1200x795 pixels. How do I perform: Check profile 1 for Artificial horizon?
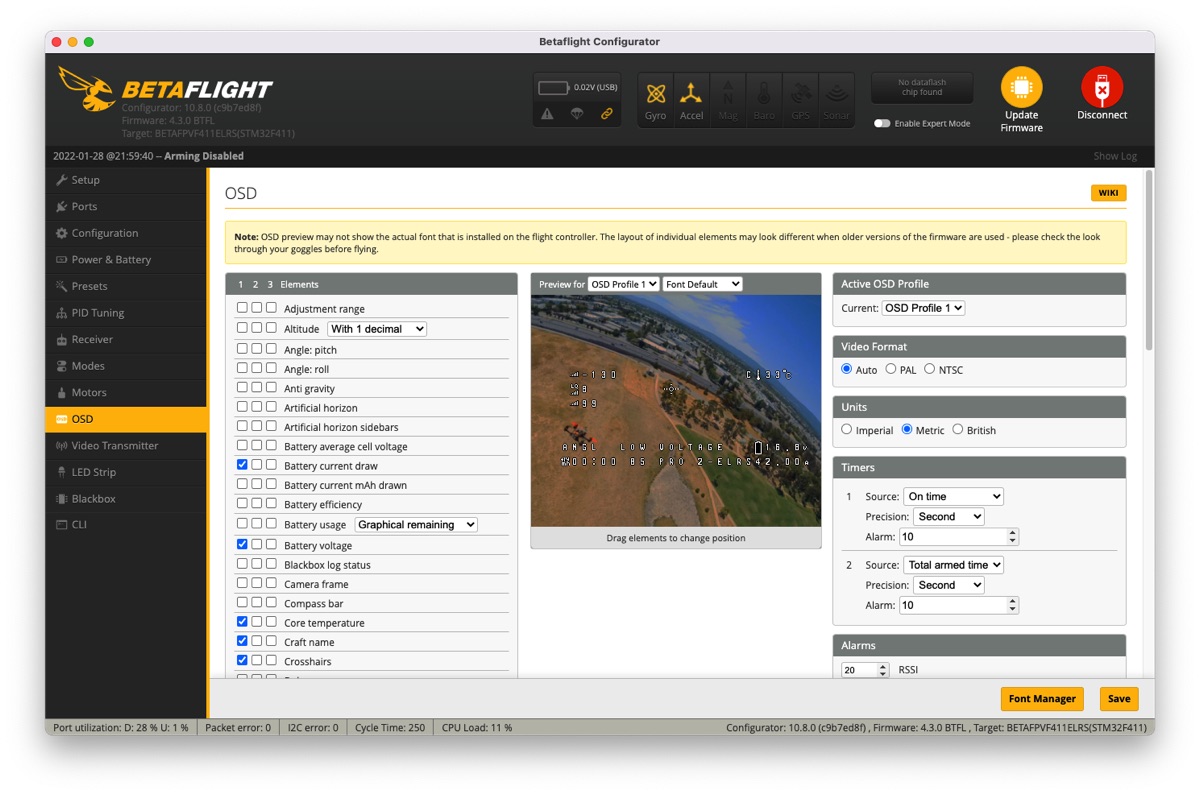242,407
